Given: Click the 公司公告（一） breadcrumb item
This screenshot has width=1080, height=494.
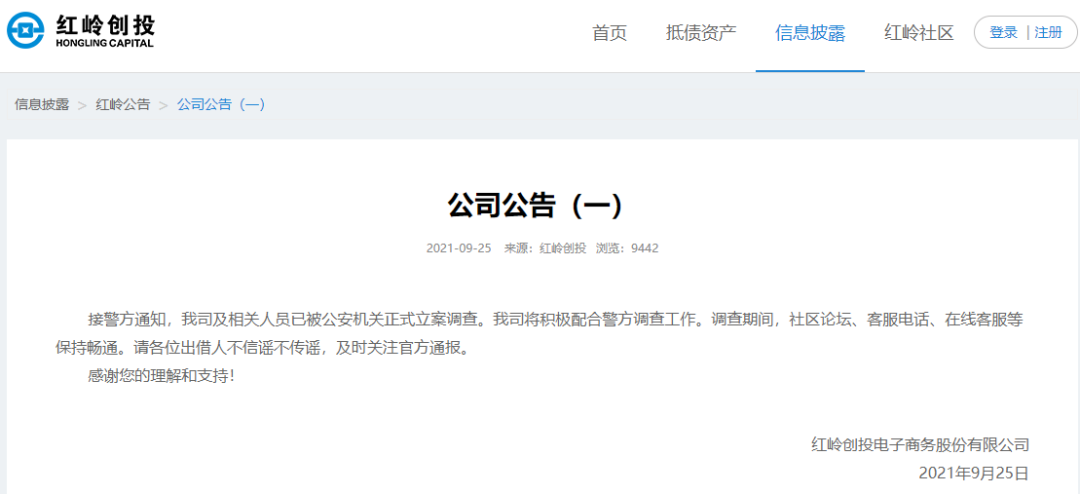Looking at the screenshot, I should click(221, 104).
